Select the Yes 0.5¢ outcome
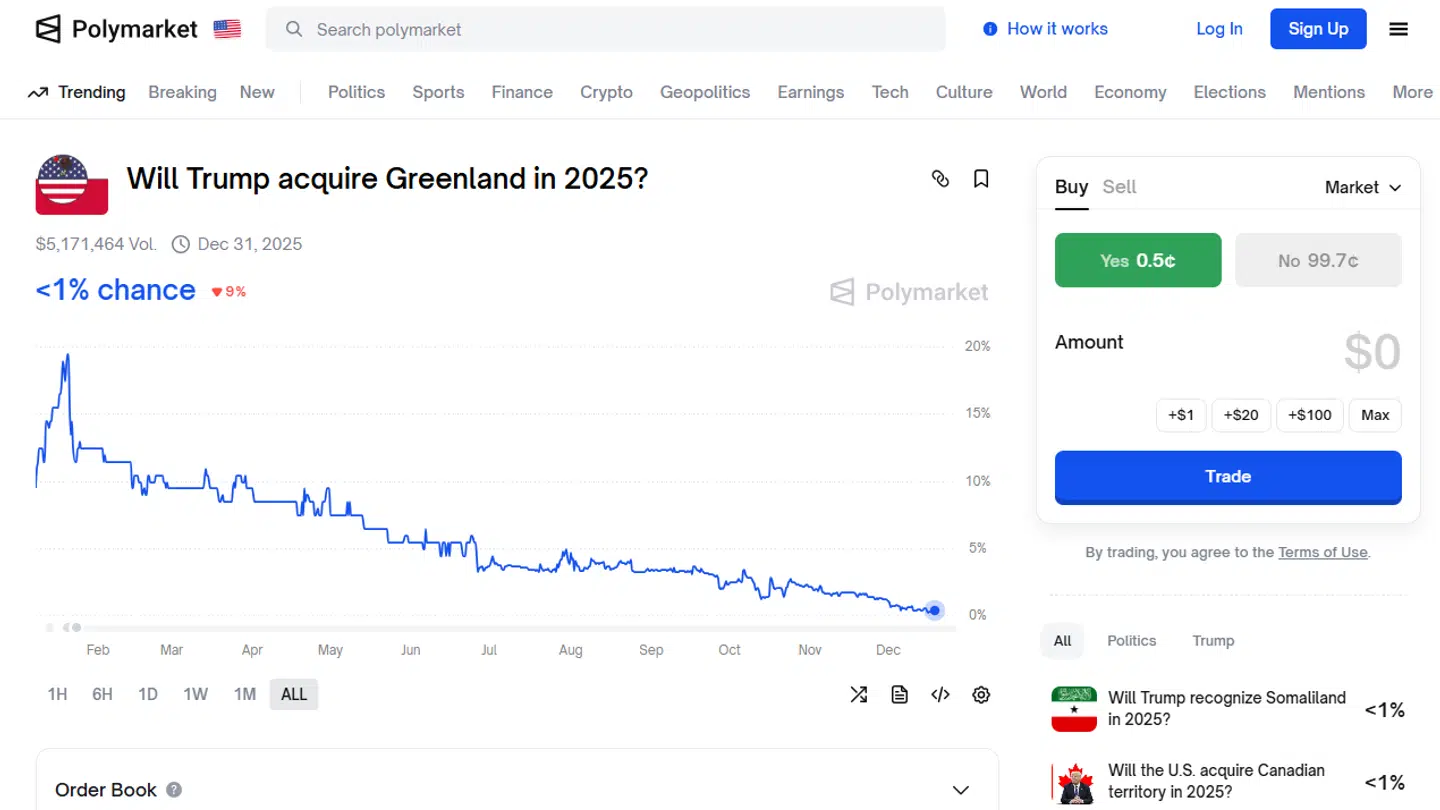1440x810 pixels. pos(1137,260)
